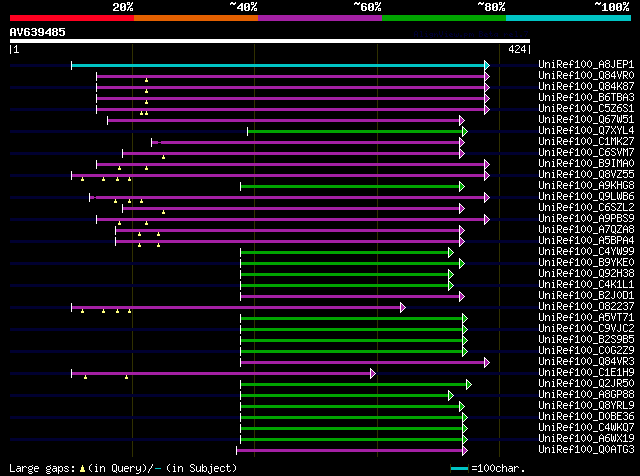Click the 424 query length label
The height and width of the screenshot is (476, 640).
click(517, 49)
